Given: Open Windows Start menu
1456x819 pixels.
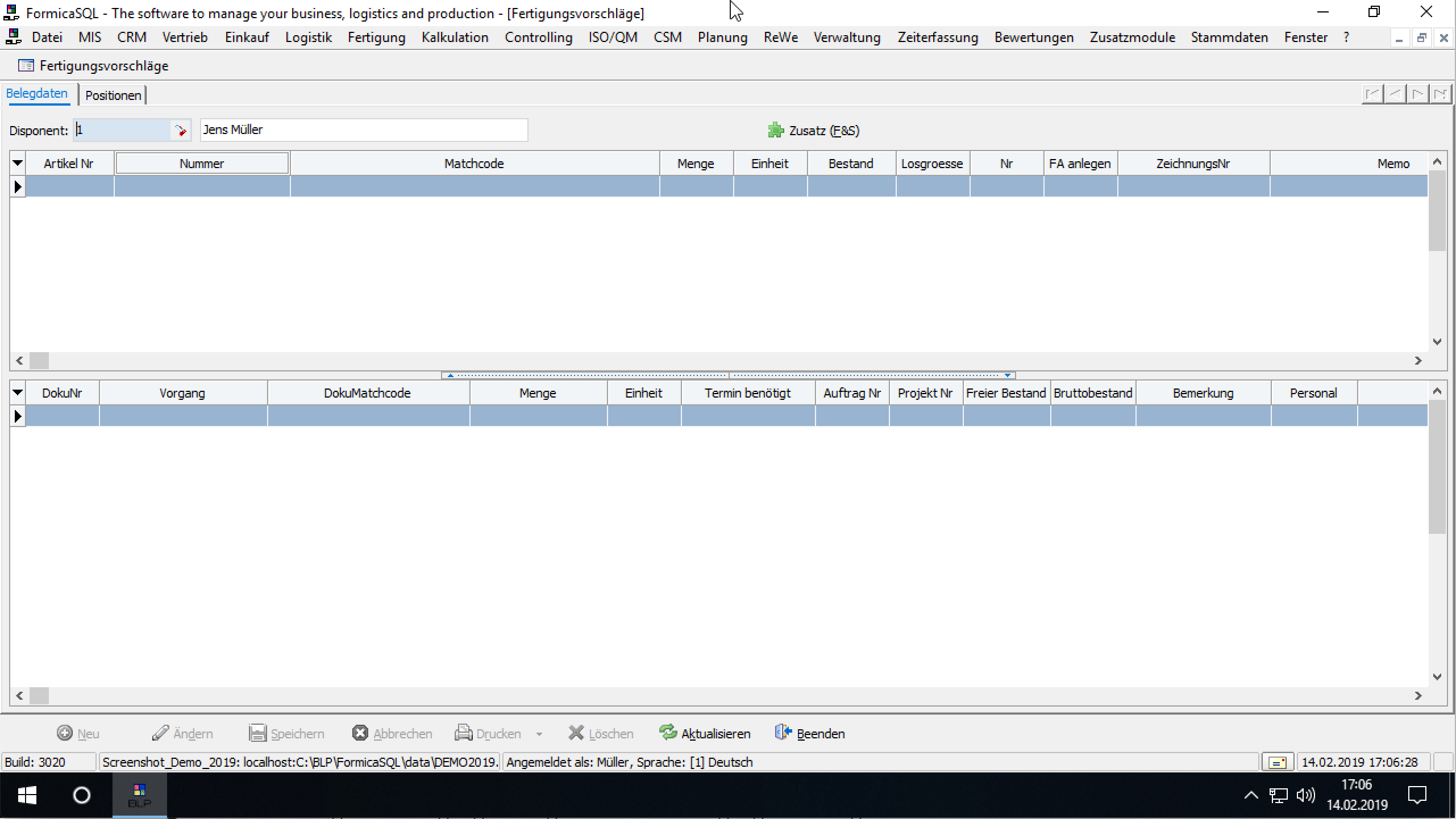Looking at the screenshot, I should (27, 795).
